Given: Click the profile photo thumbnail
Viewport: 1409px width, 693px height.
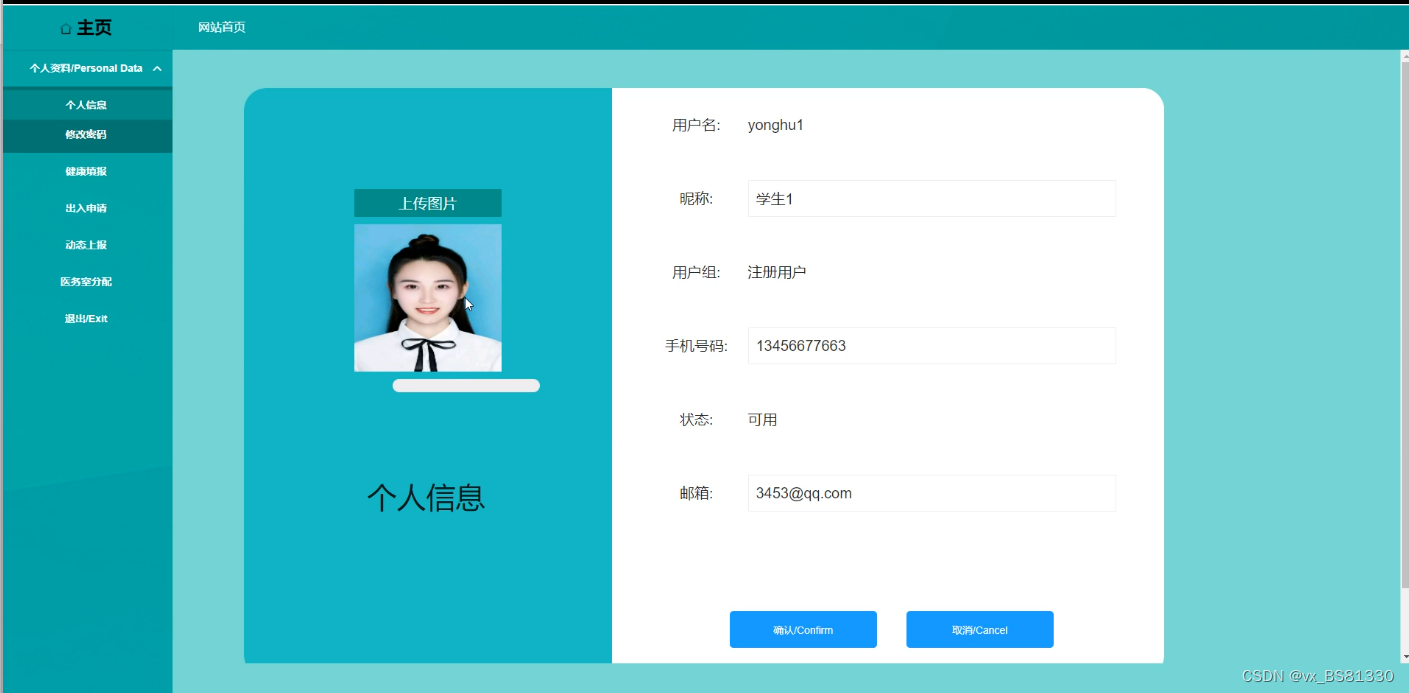Looking at the screenshot, I should click(x=428, y=298).
